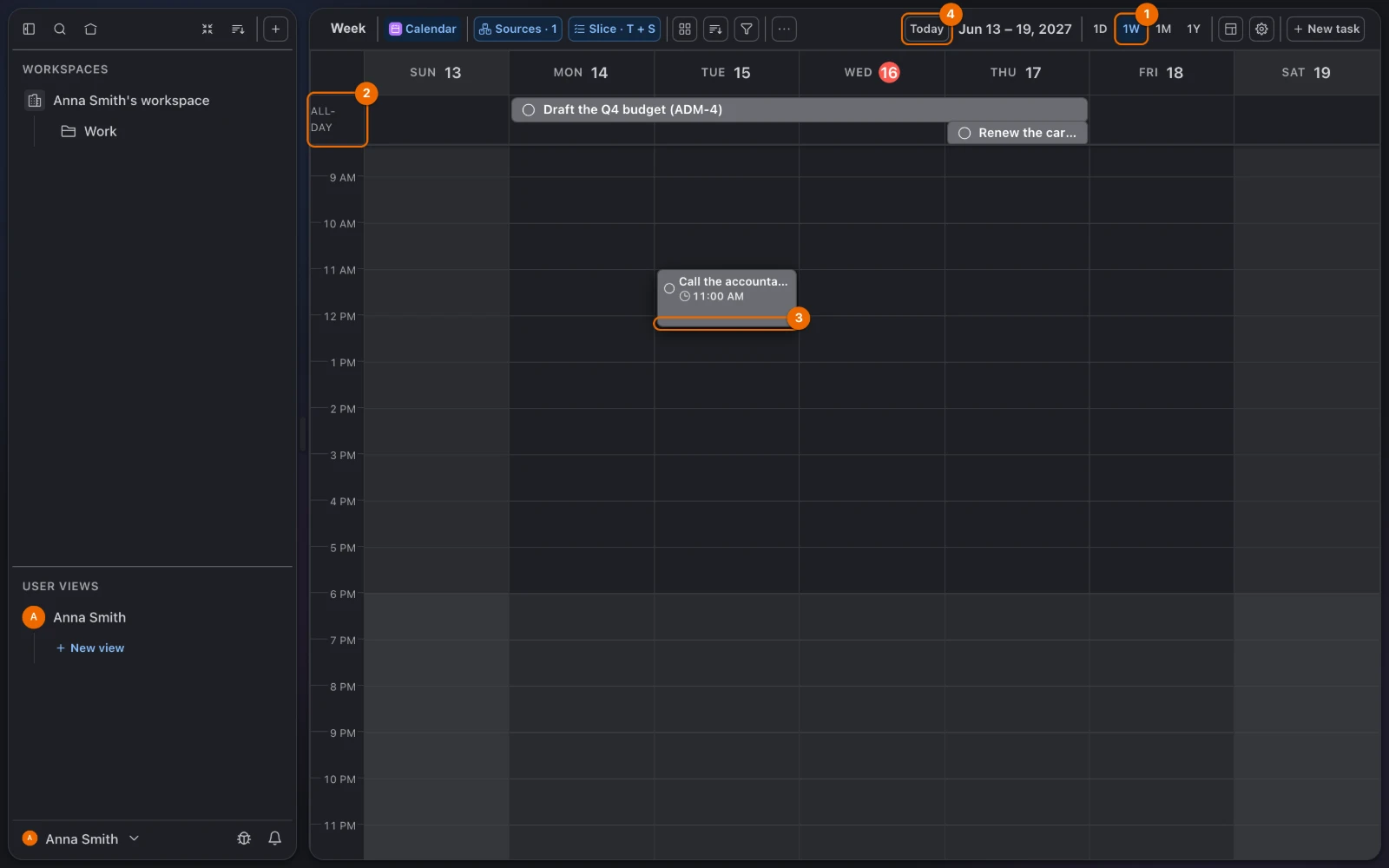This screenshot has height=868, width=1389.
Task: Open search from the sidebar magnifier icon
Action: pyautogui.click(x=60, y=29)
